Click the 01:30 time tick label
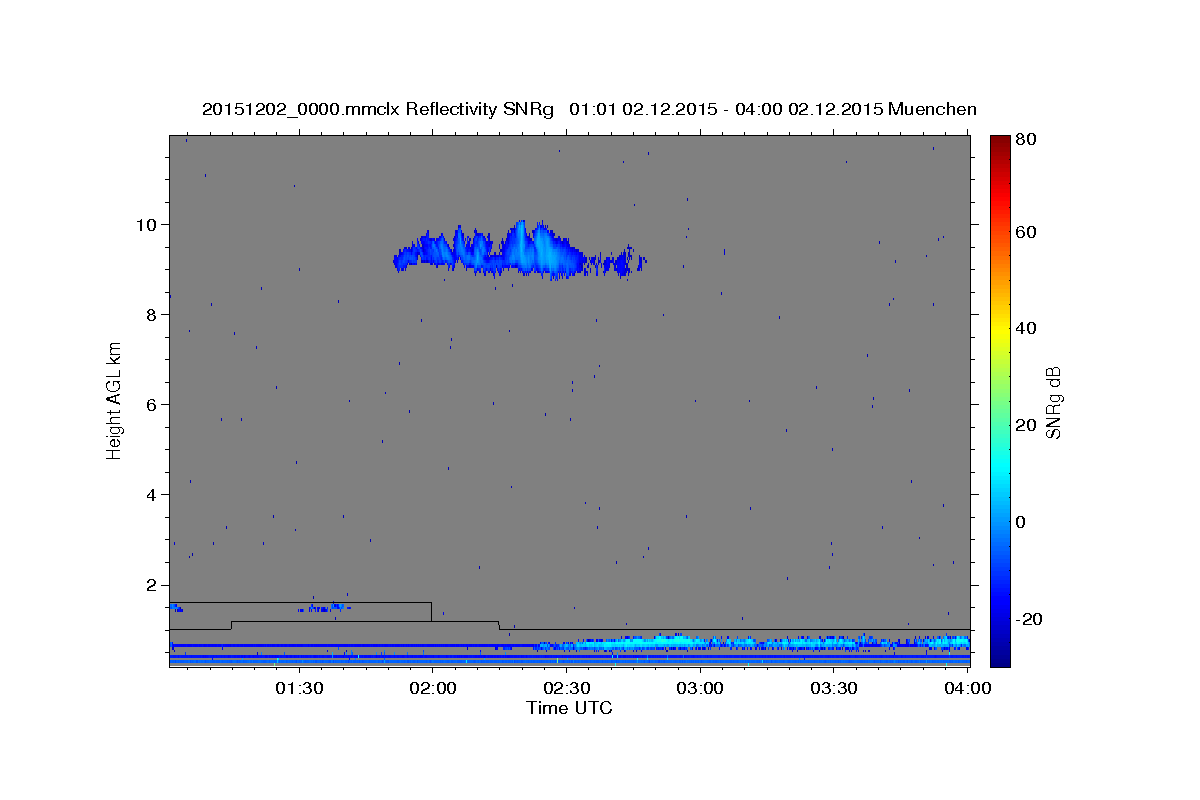 tap(298, 688)
